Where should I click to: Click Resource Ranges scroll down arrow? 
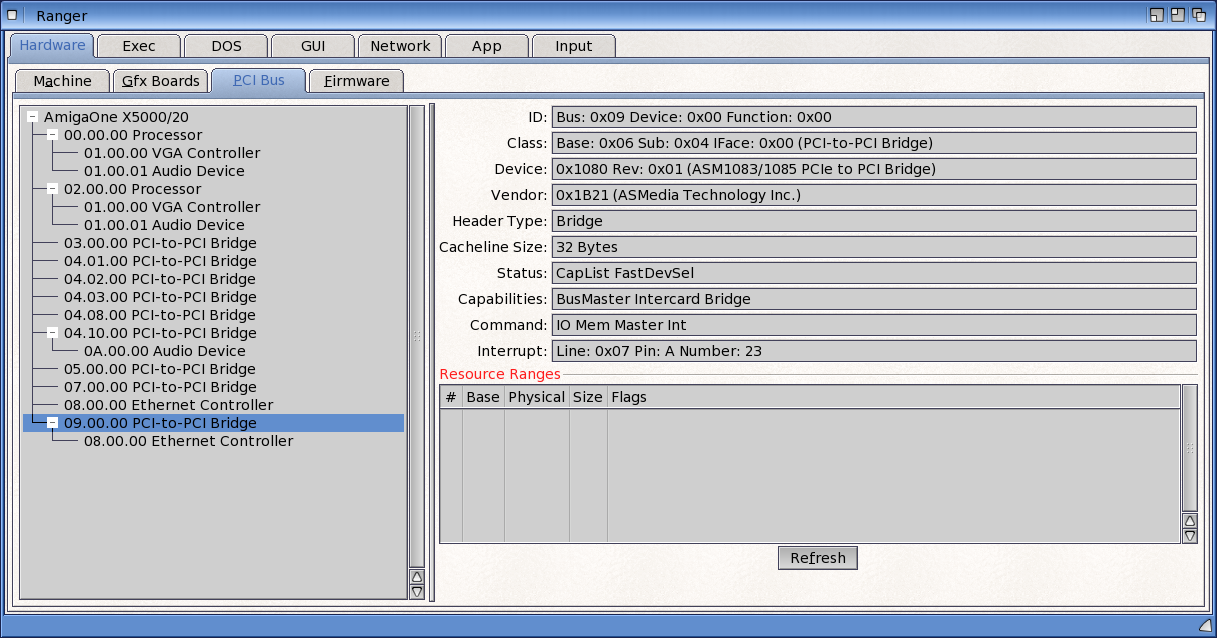[1189, 536]
